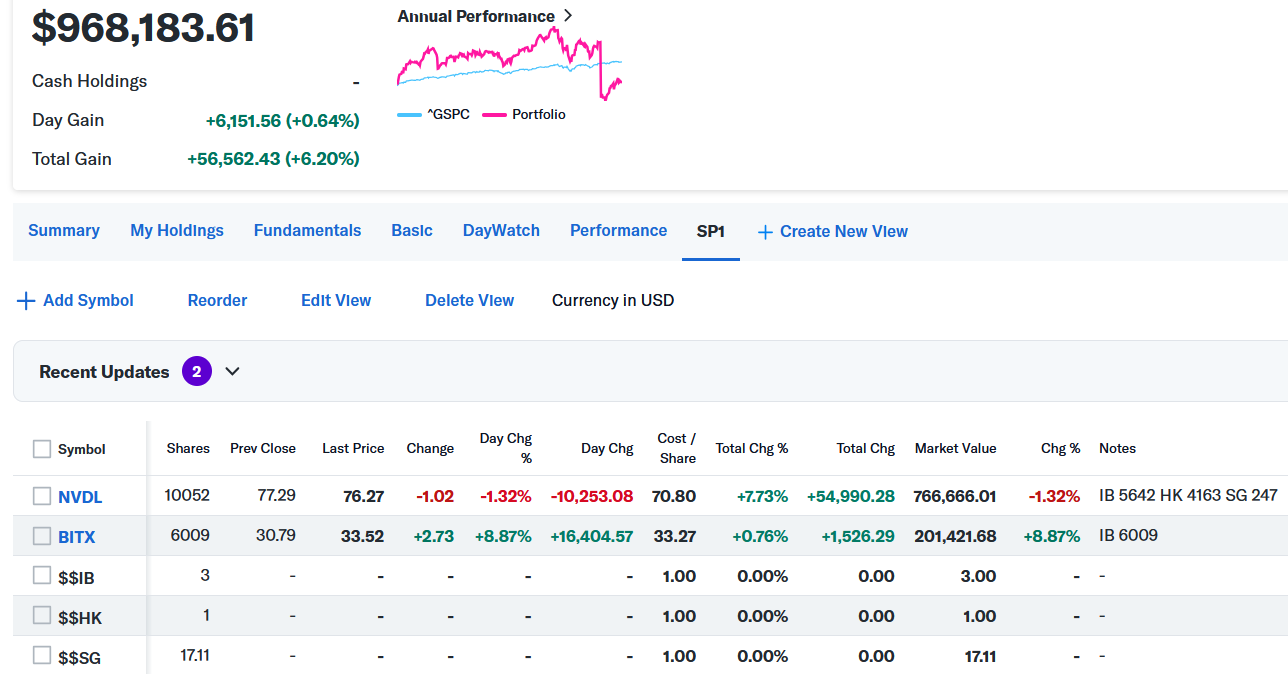Select the Performance tab
The image size is (1288, 674).
click(618, 231)
